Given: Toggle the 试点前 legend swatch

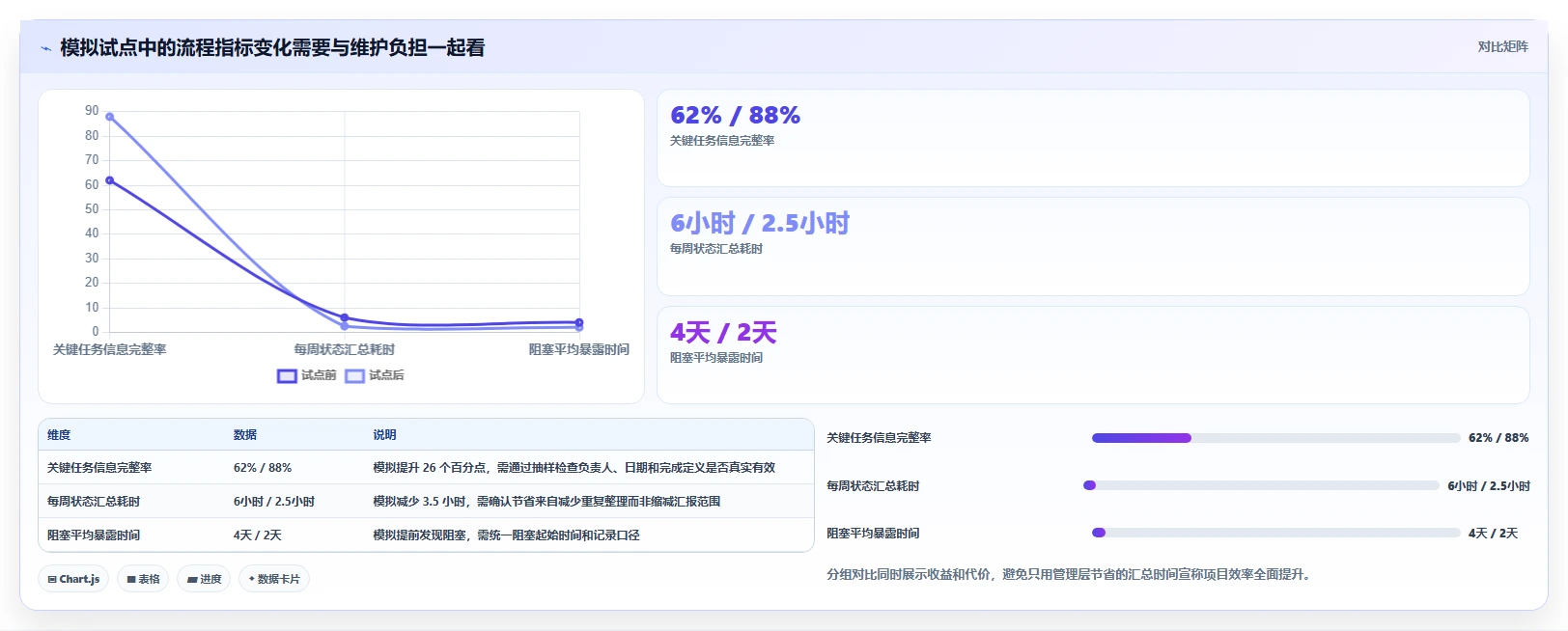Looking at the screenshot, I should pos(287,376).
